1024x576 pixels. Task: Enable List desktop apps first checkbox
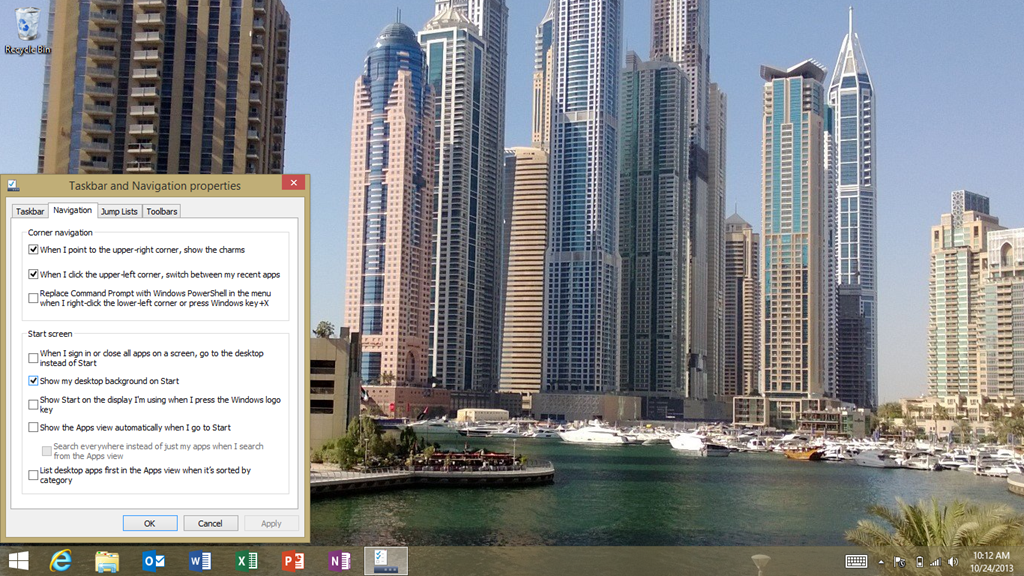click(x=33, y=475)
